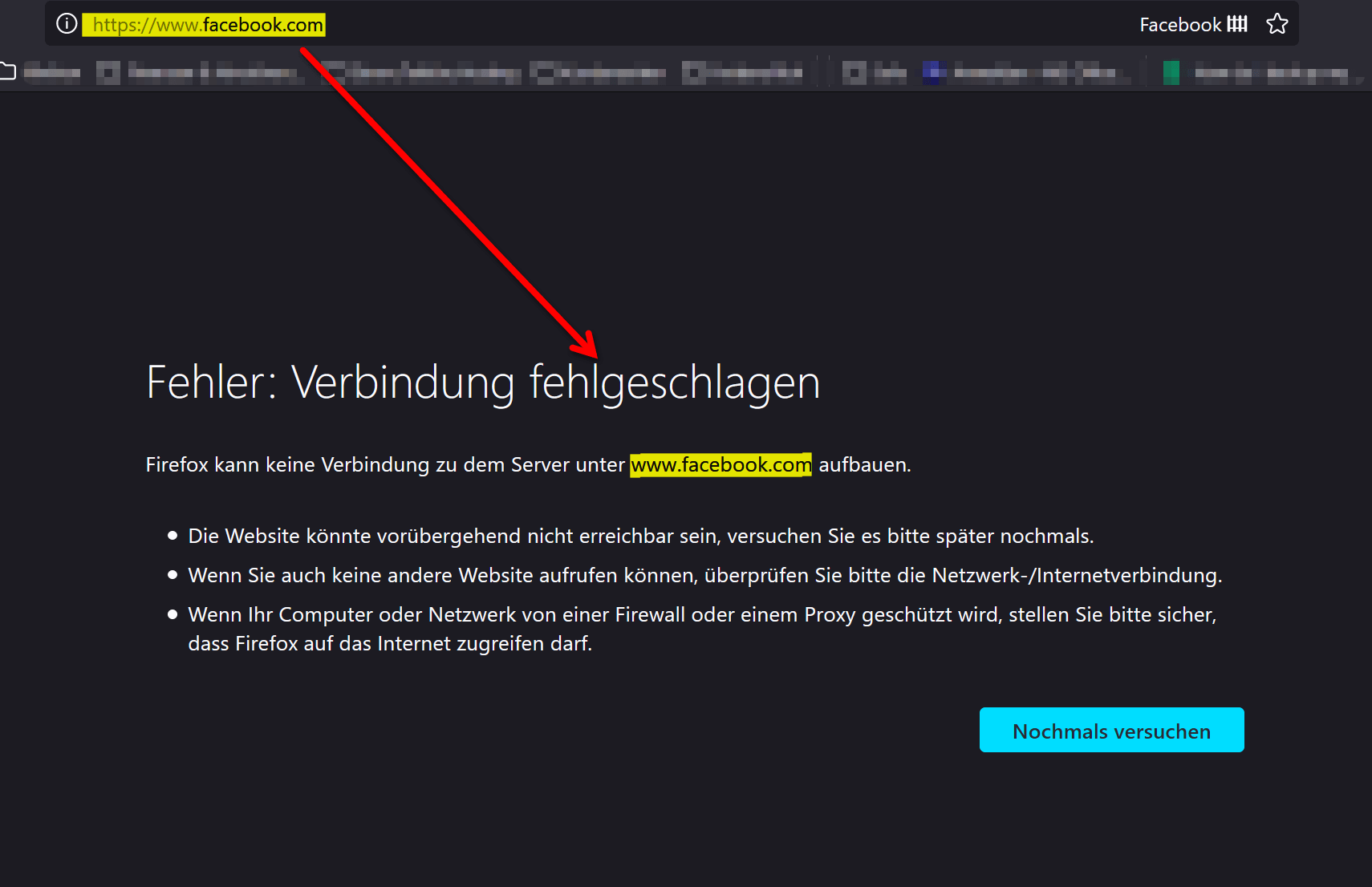Click the words 'Firefox kann keine Verbindung'
This screenshot has height=887, width=1372.
point(288,465)
